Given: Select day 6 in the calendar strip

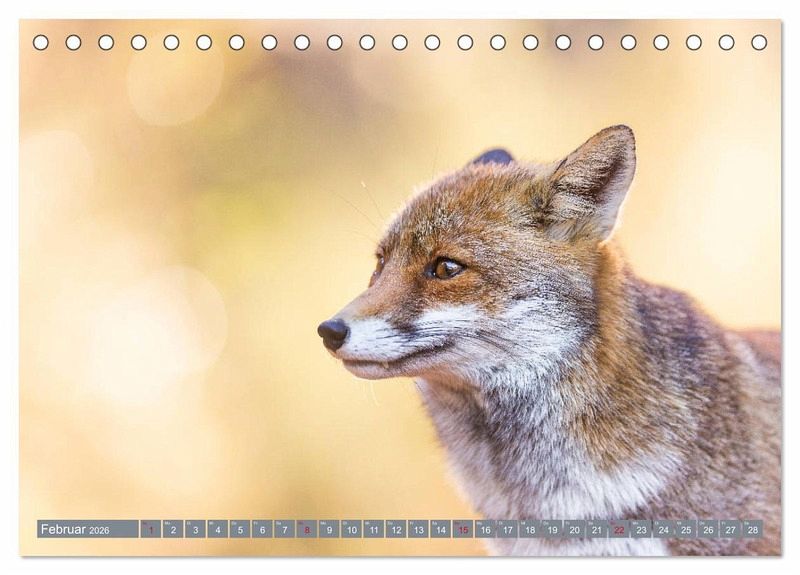Looking at the screenshot, I should pyautogui.click(x=262, y=529).
